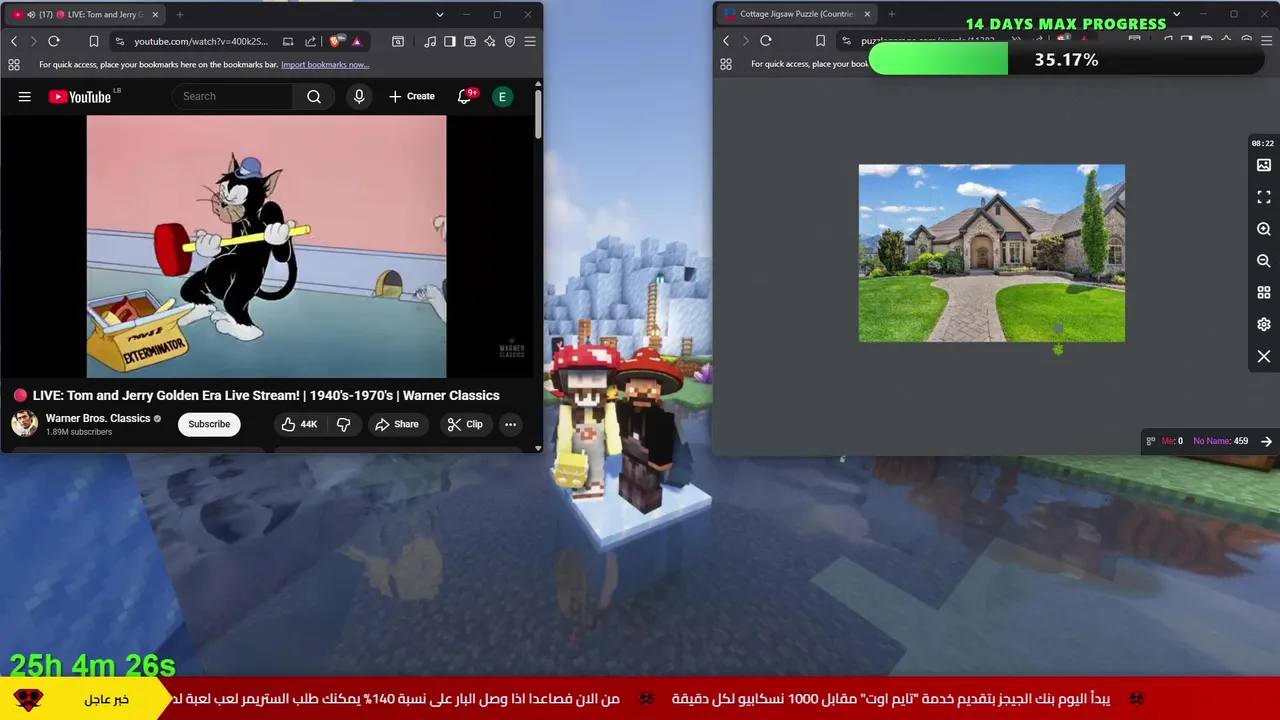Reload the puzzle page
Viewport: 1280px width, 720px height.
(x=766, y=41)
